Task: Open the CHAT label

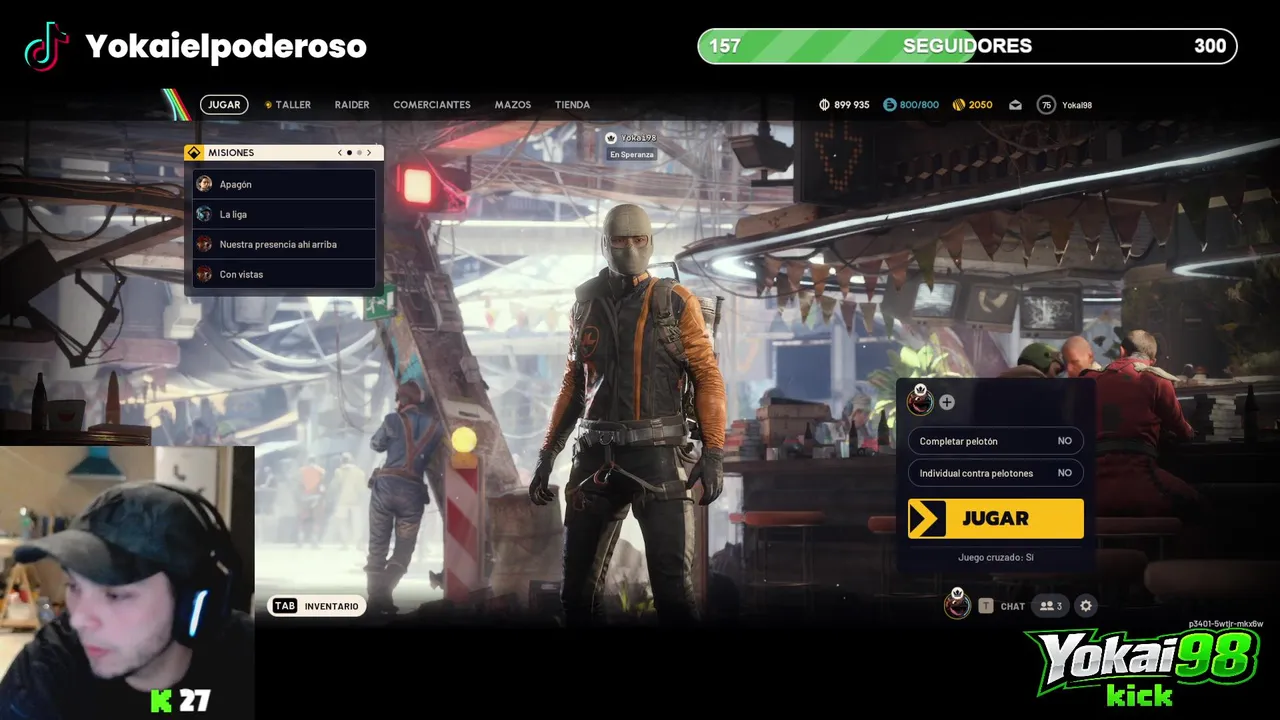Action: click(x=1013, y=606)
